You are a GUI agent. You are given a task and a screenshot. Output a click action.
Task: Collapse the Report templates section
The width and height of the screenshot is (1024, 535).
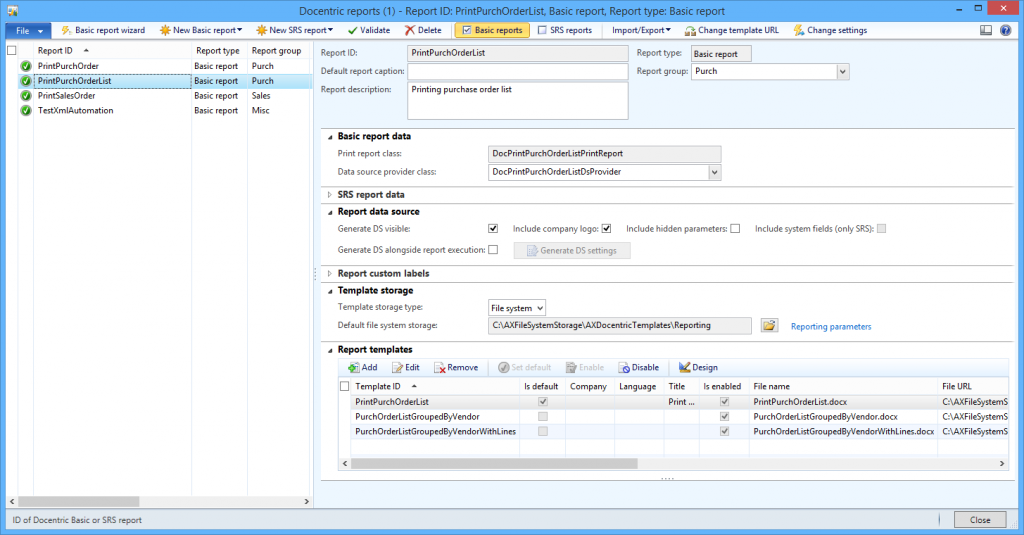coord(330,350)
